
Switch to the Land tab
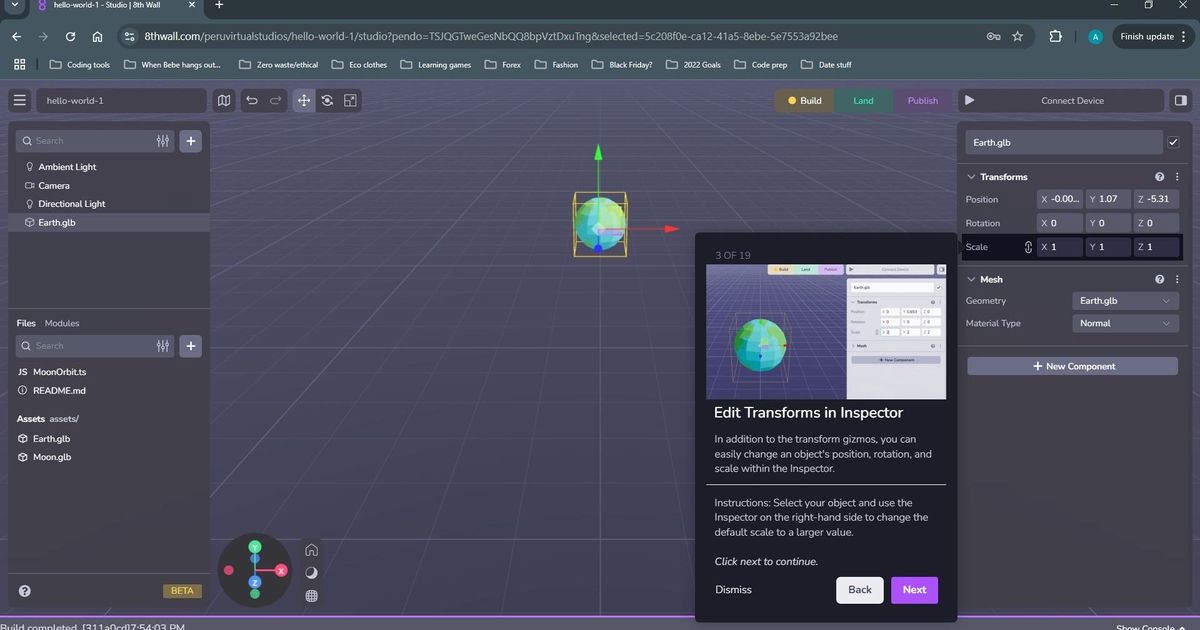tap(862, 100)
